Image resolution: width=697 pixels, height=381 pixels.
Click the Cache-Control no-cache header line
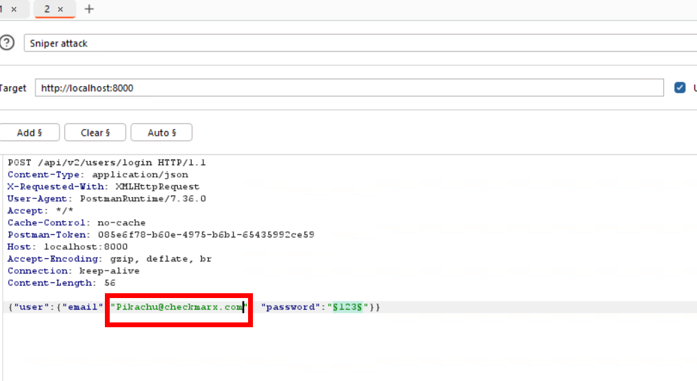tap(76, 223)
